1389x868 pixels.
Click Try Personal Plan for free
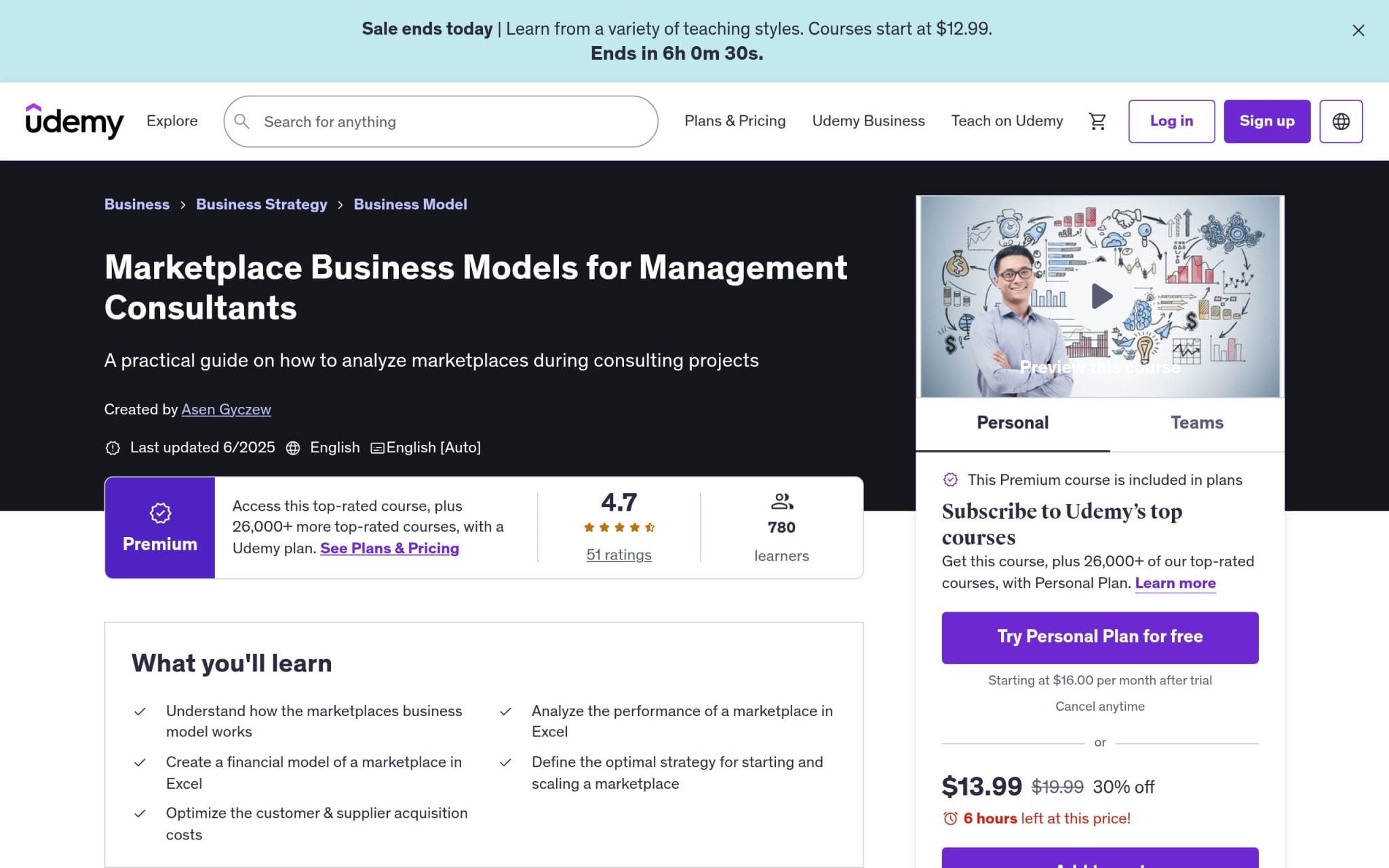pos(1100,637)
